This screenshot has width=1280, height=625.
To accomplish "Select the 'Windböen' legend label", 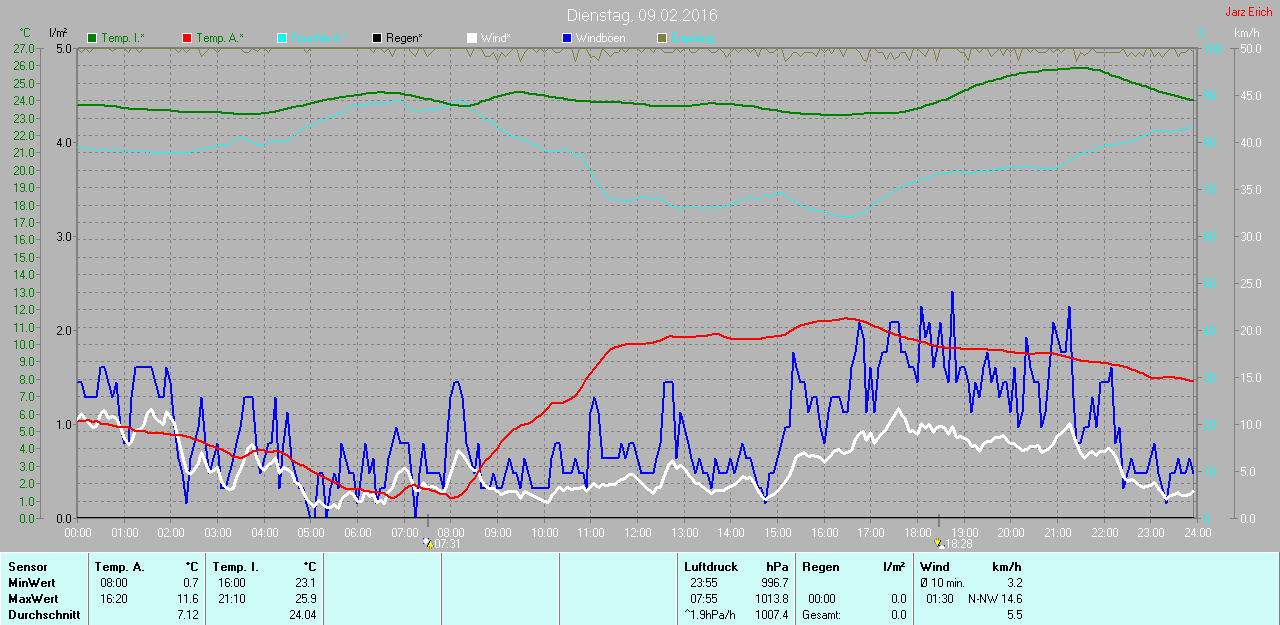I will tap(600, 38).
